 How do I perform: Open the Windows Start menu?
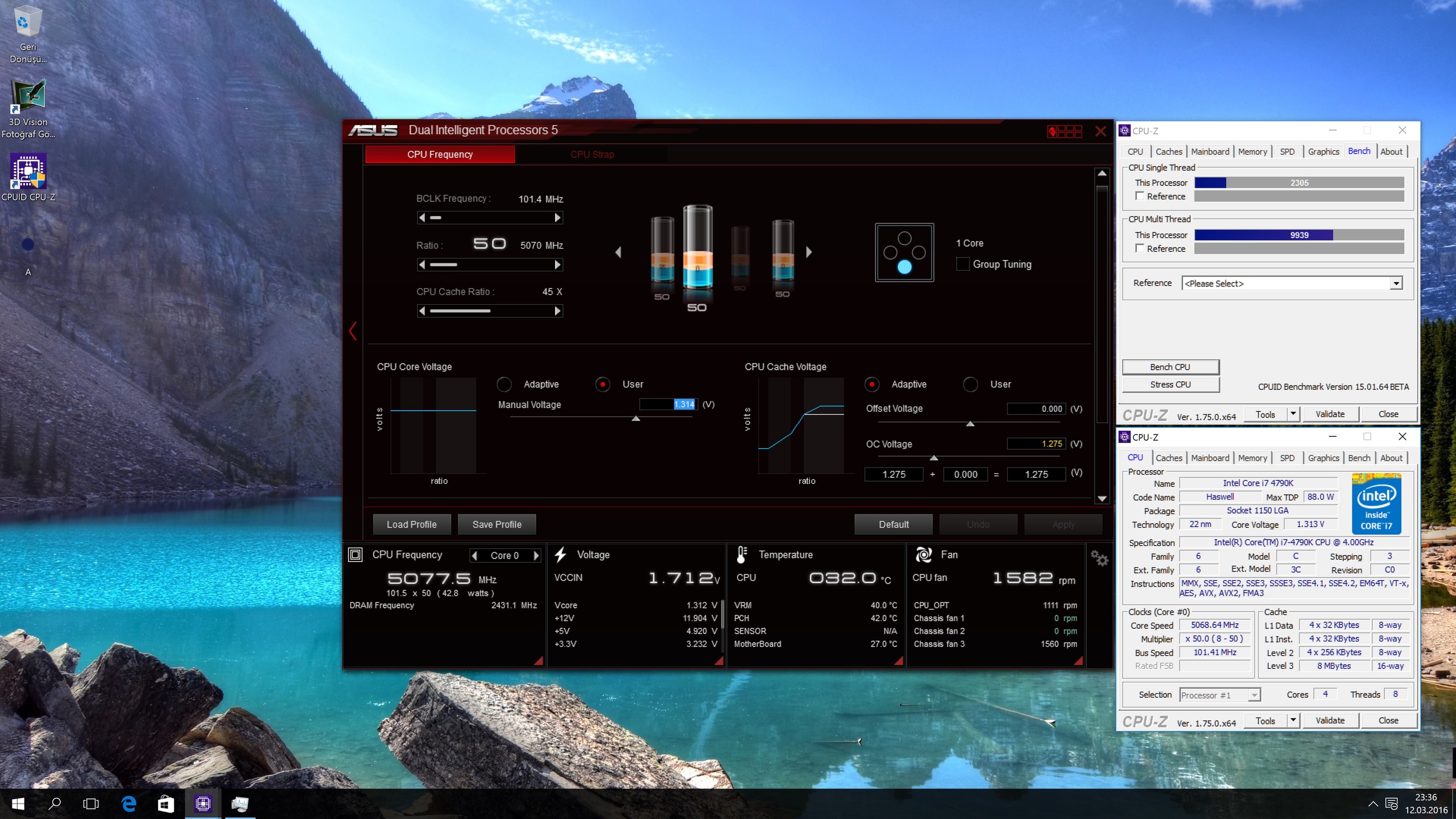click(x=18, y=804)
